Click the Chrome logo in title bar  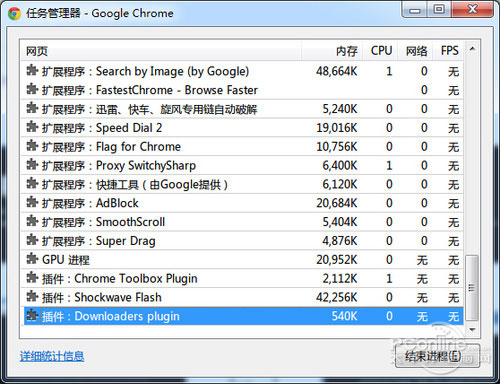tap(14, 13)
